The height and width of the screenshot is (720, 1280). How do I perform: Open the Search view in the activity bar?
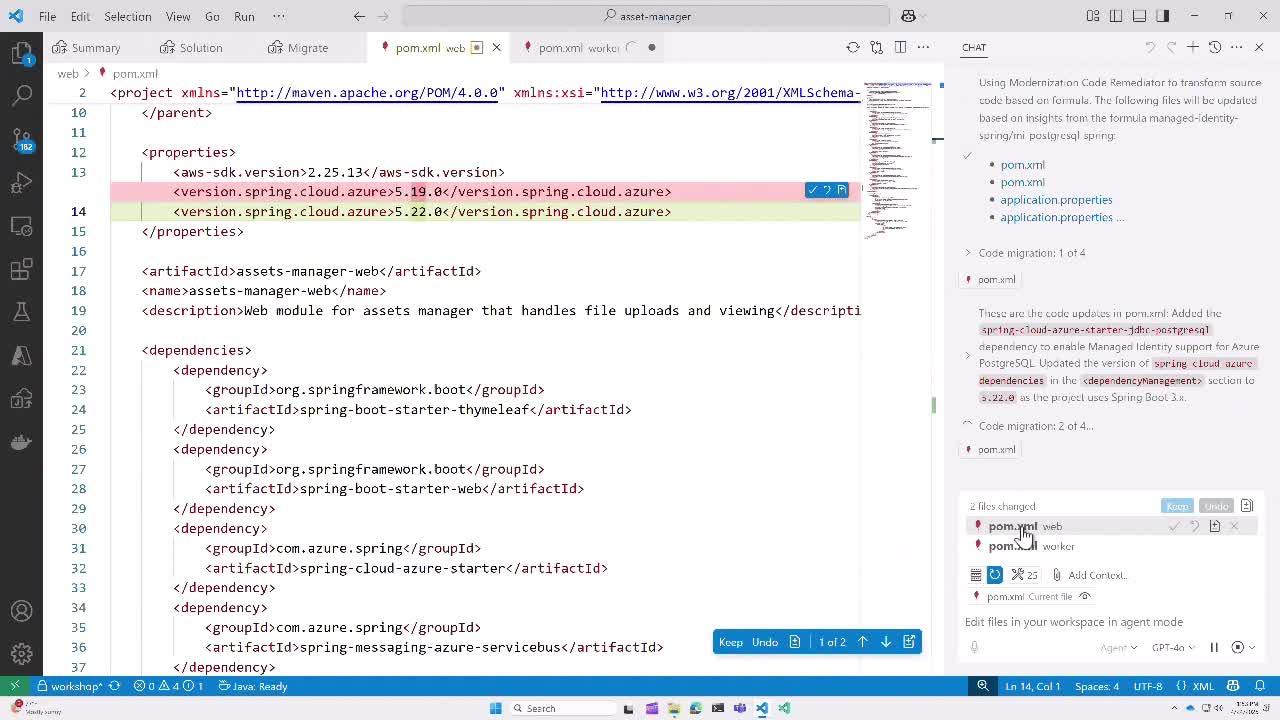(x=22, y=96)
